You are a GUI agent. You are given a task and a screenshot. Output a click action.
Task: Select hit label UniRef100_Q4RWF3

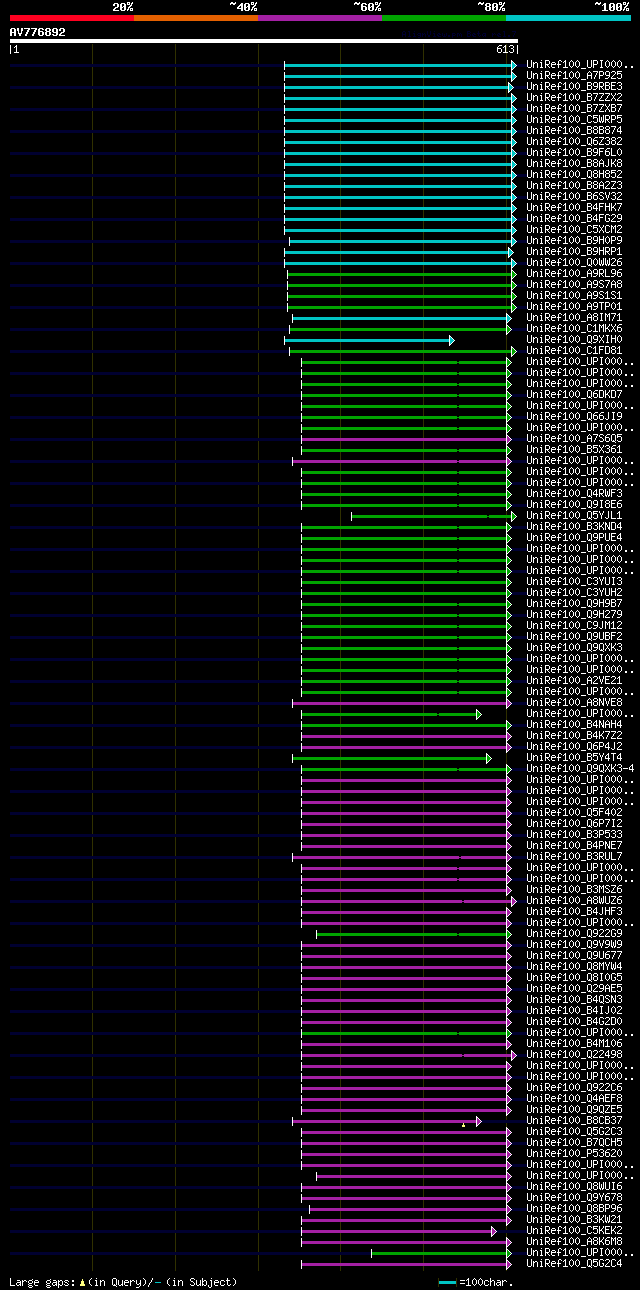coord(574,493)
